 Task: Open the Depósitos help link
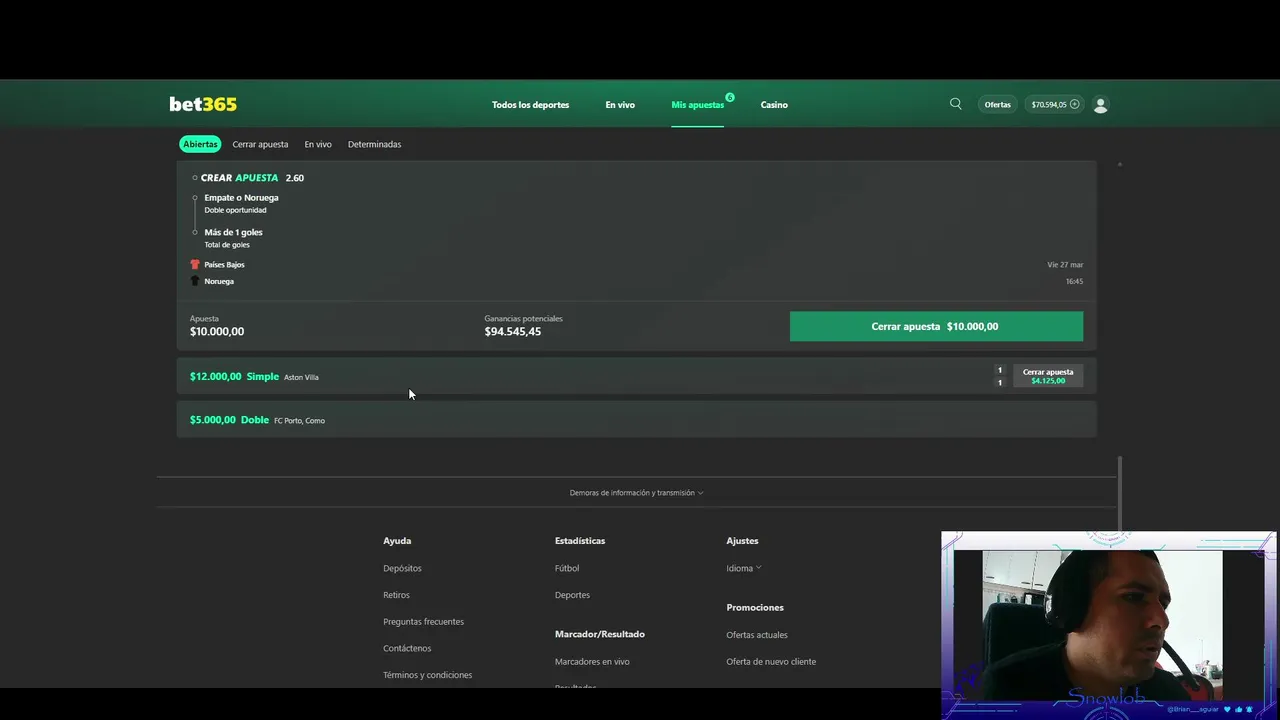pos(402,568)
